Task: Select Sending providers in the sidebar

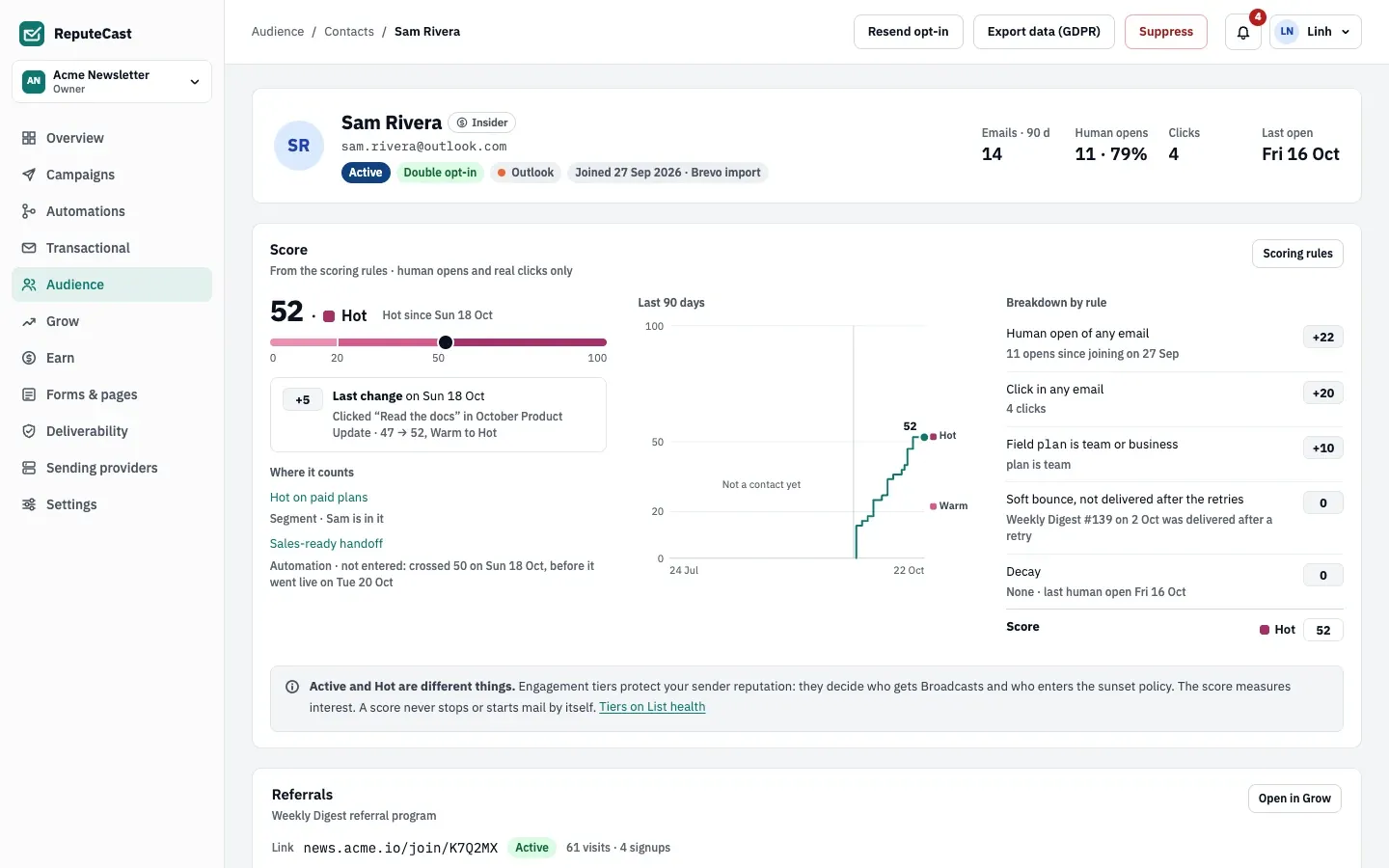Action: pyautogui.click(x=112, y=468)
